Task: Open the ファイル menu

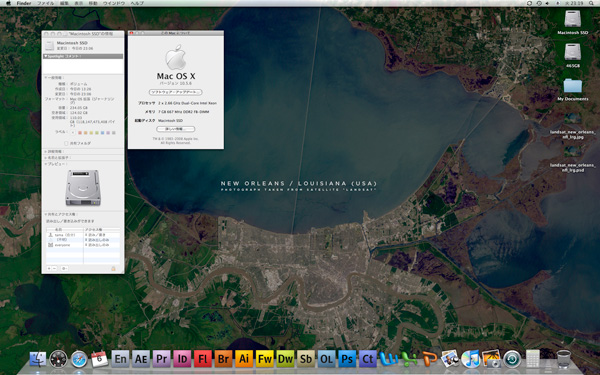Action: tap(45, 3)
